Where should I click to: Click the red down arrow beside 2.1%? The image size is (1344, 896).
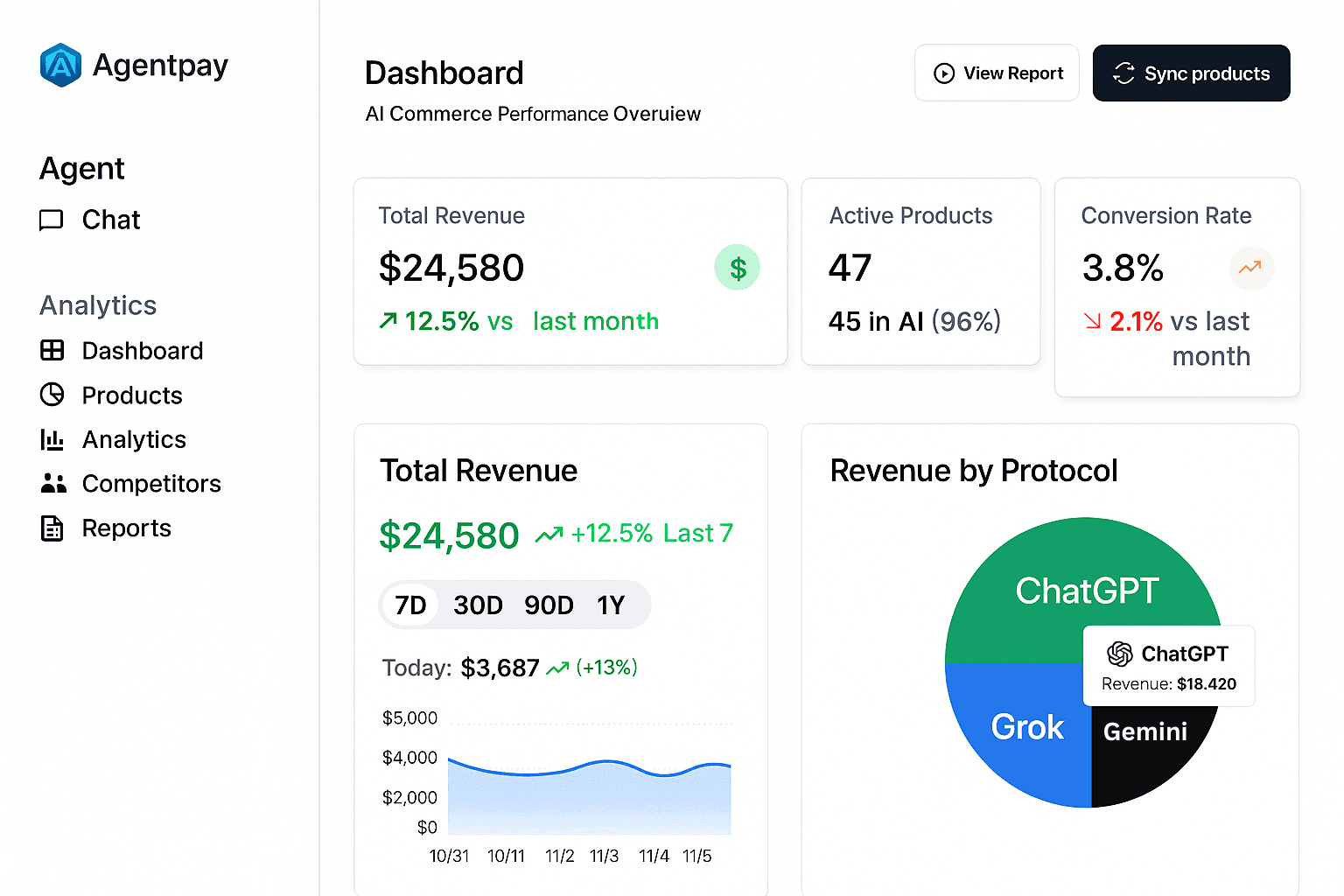1093,321
